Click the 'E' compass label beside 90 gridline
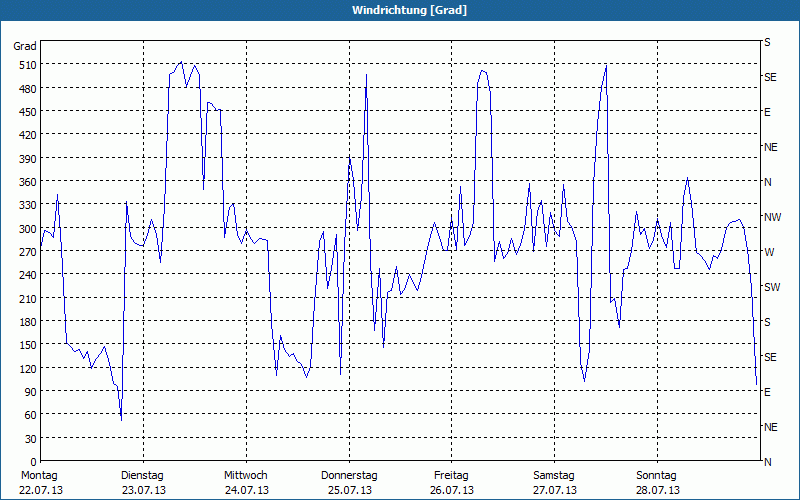 click(767, 392)
